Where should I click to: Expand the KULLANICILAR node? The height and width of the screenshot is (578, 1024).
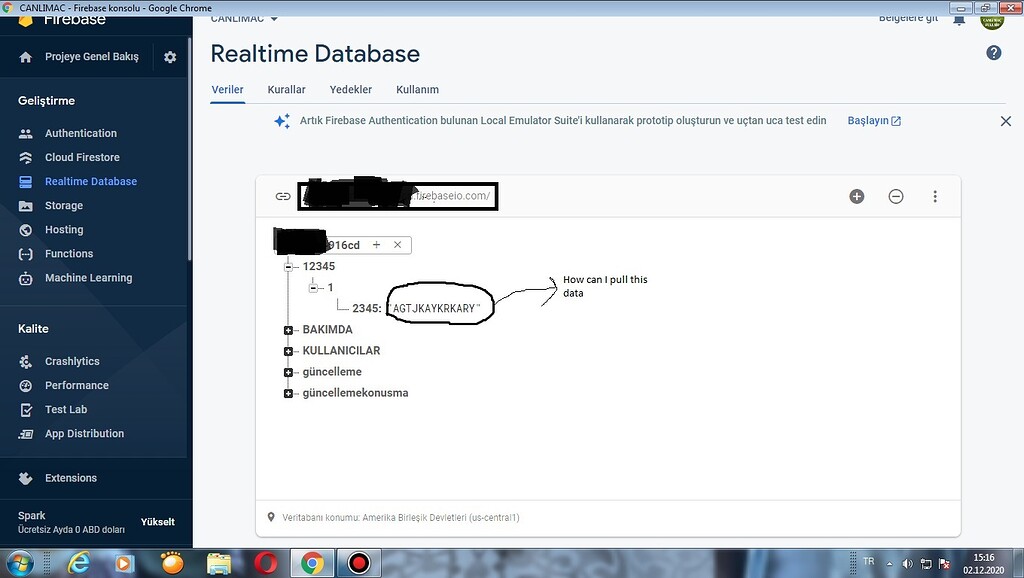(x=288, y=351)
